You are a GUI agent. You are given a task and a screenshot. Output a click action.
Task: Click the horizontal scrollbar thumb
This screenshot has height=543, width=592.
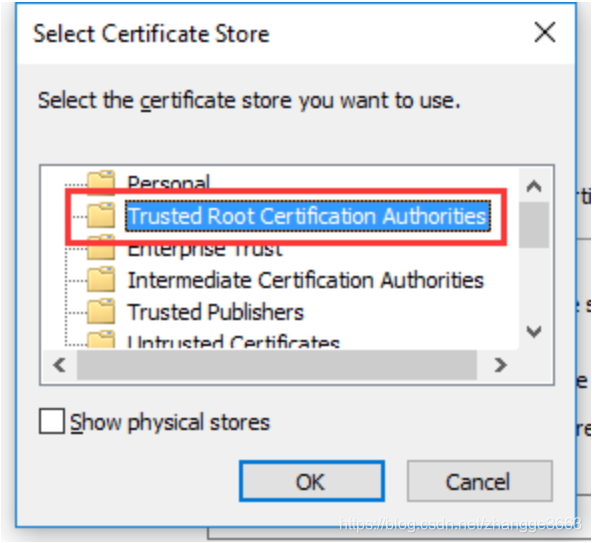pos(277,365)
